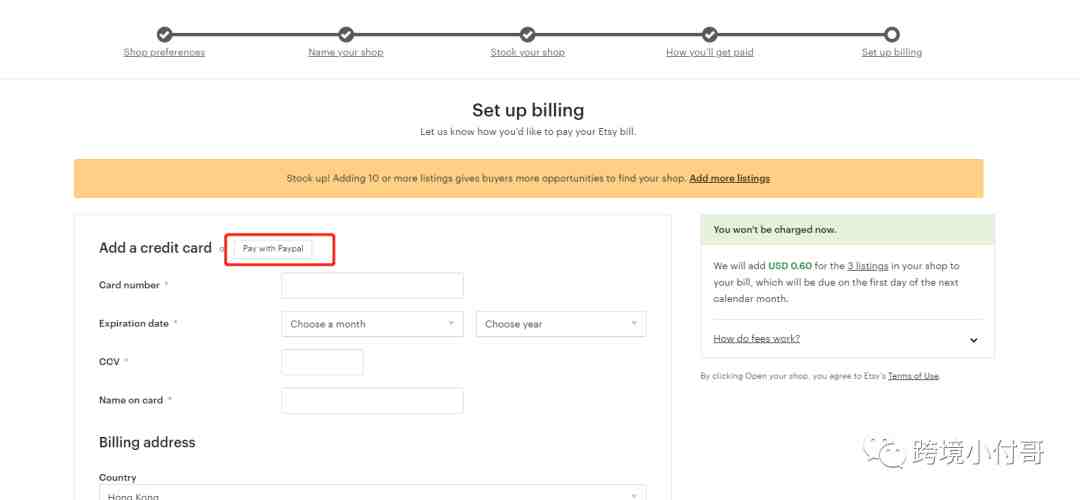This screenshot has height=500, width=1080.
Task: Click the Name your shop checkmark icon
Action: [346, 34]
